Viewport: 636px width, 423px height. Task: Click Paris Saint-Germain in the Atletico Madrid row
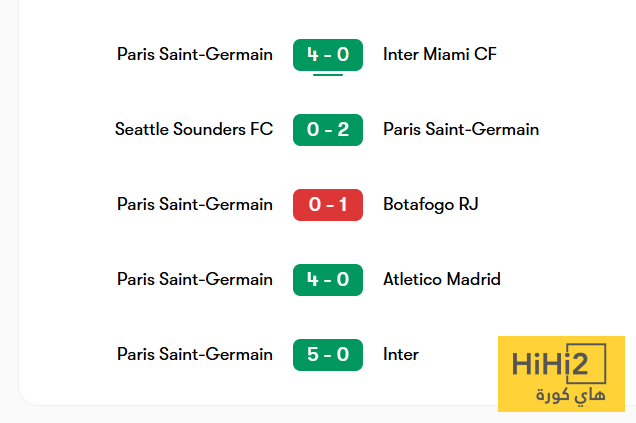(195, 279)
